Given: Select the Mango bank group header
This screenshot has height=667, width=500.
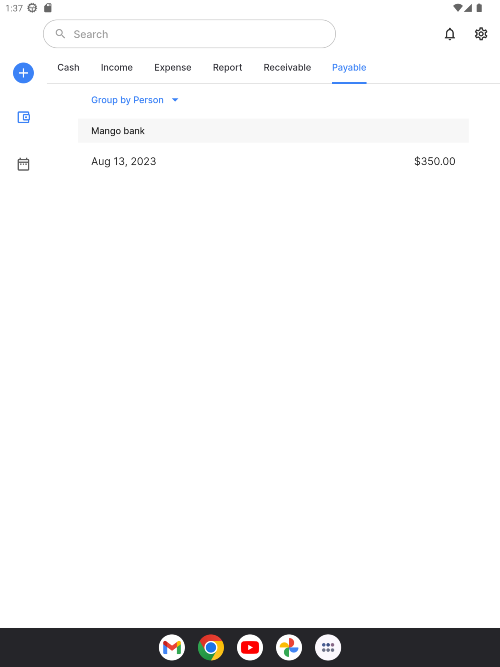Looking at the screenshot, I should (273, 131).
